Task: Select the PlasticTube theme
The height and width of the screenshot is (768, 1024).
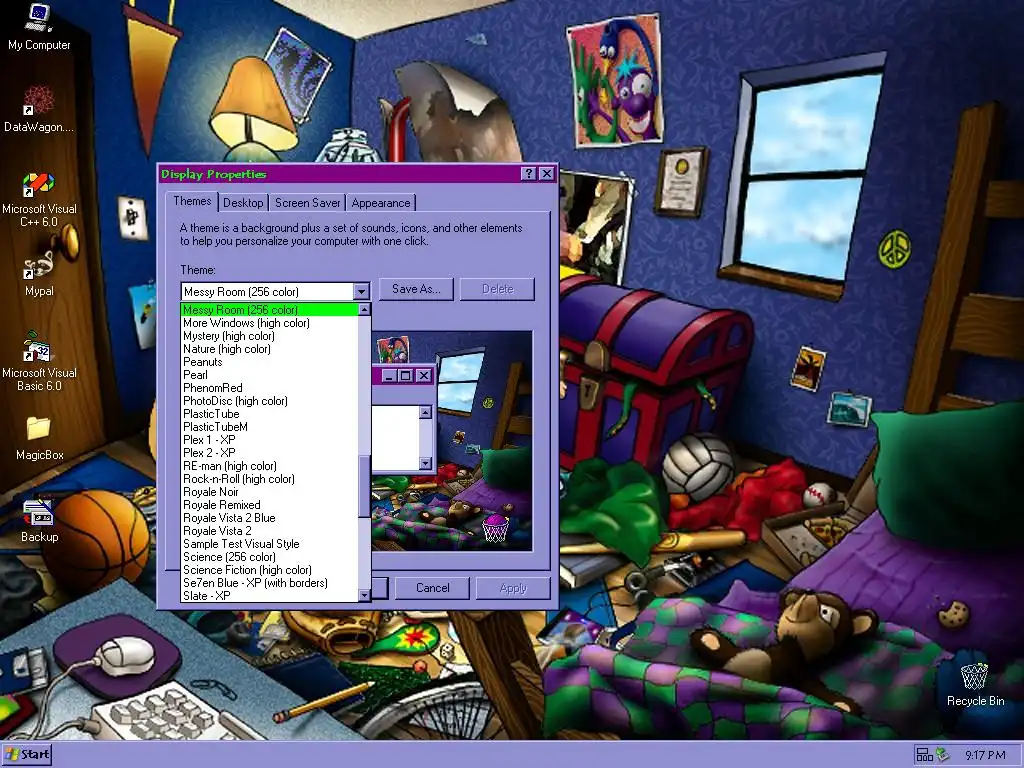Action: [270, 414]
